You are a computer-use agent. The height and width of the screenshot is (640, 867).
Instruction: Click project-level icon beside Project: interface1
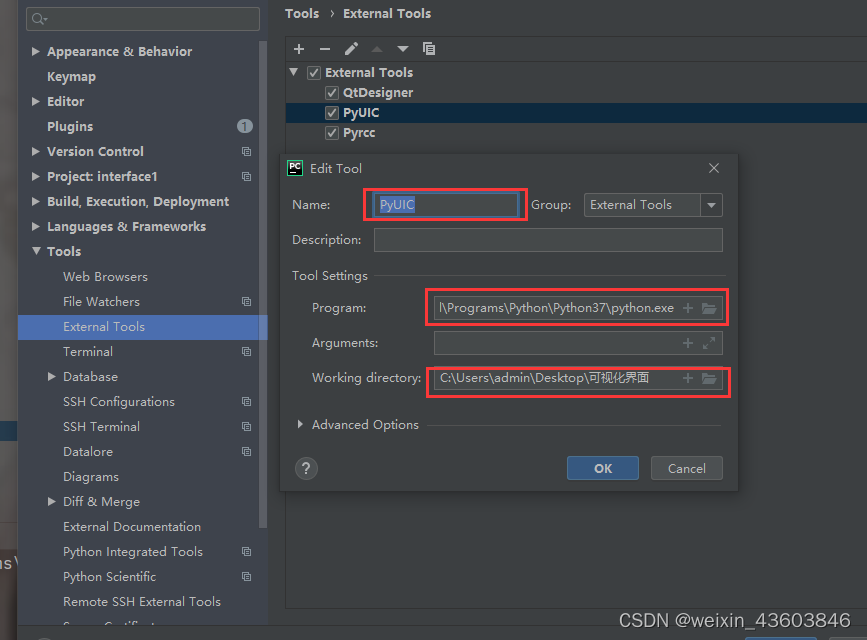tap(247, 176)
